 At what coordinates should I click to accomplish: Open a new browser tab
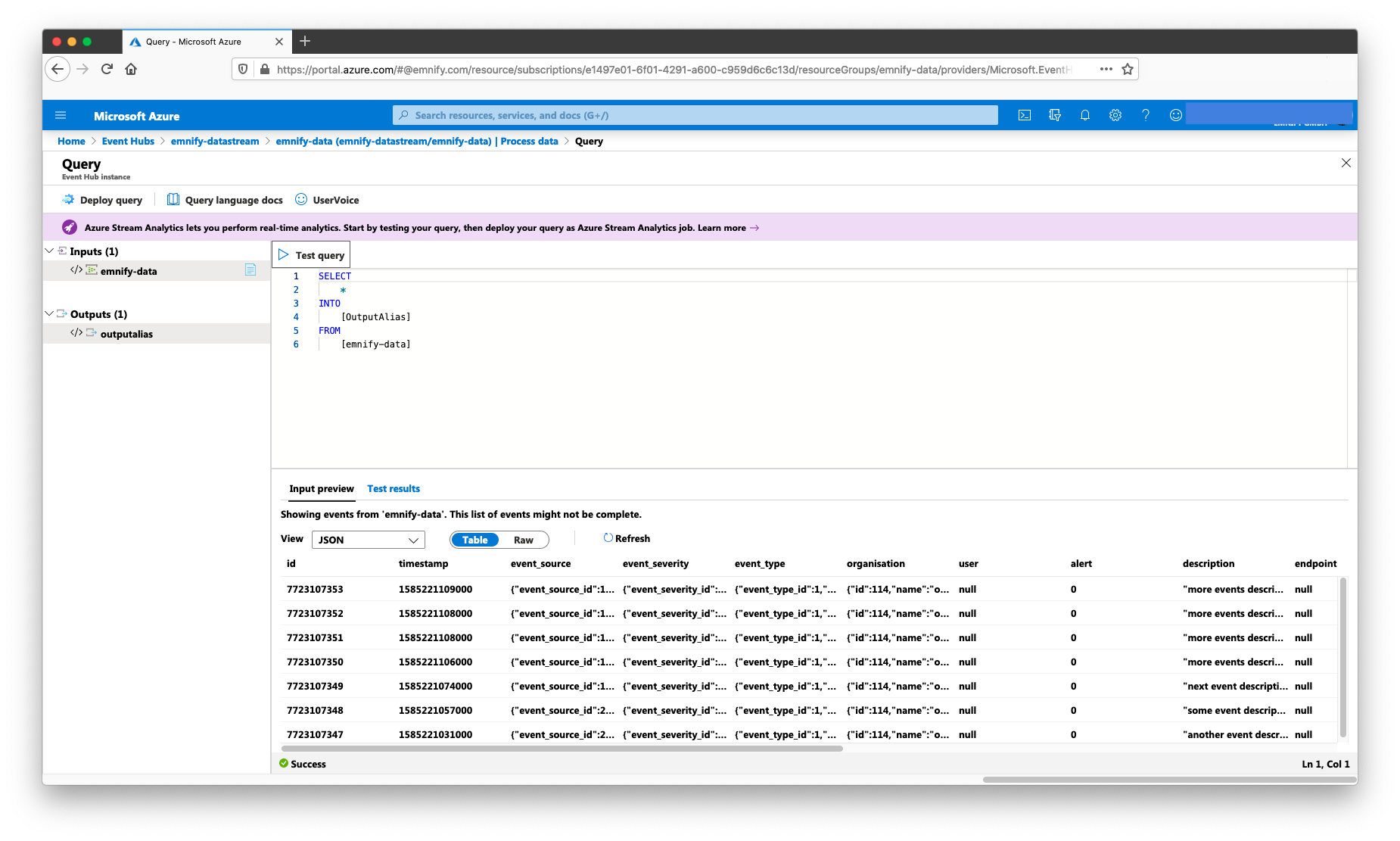pos(305,41)
